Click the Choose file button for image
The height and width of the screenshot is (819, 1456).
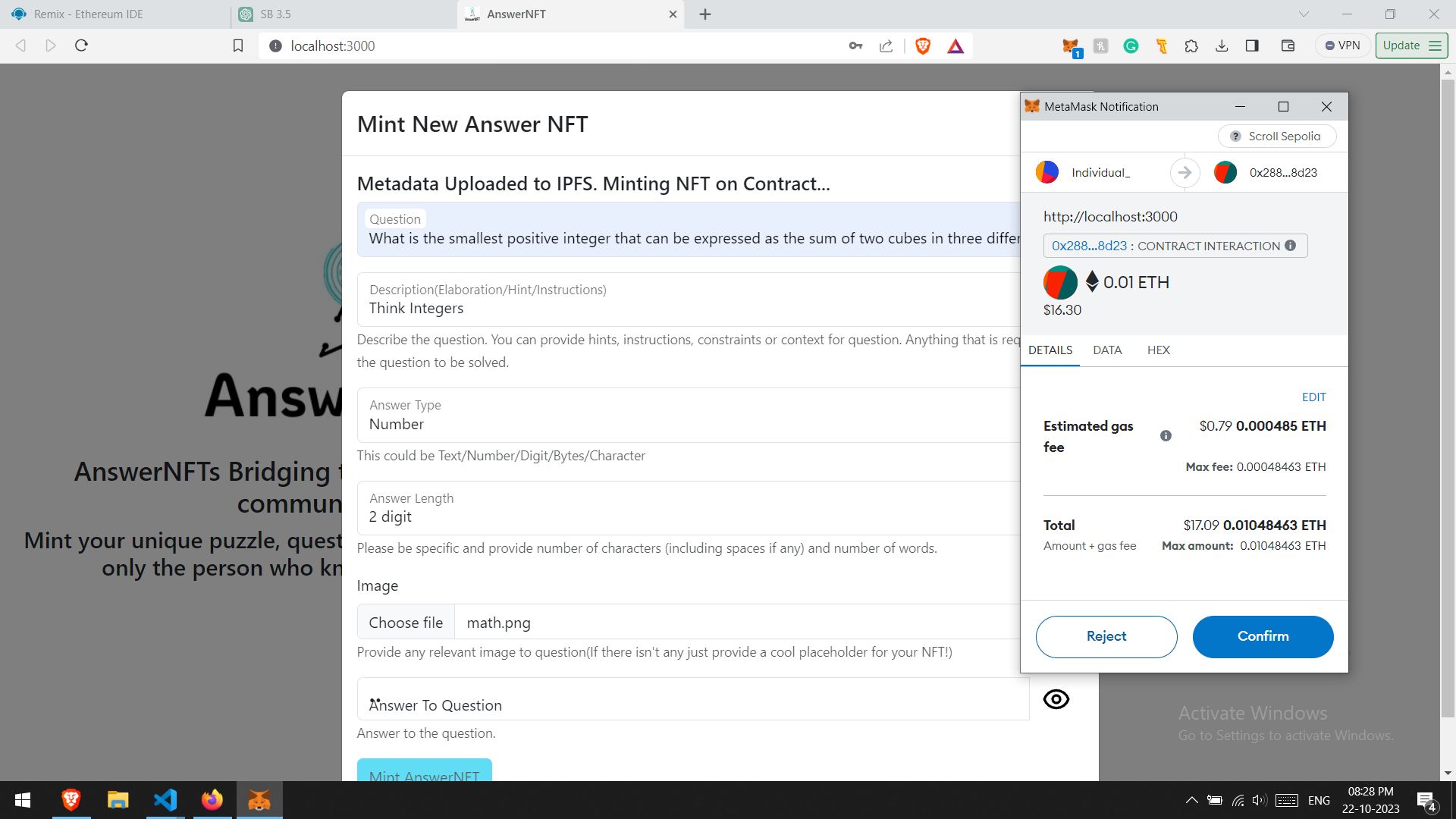click(x=406, y=623)
